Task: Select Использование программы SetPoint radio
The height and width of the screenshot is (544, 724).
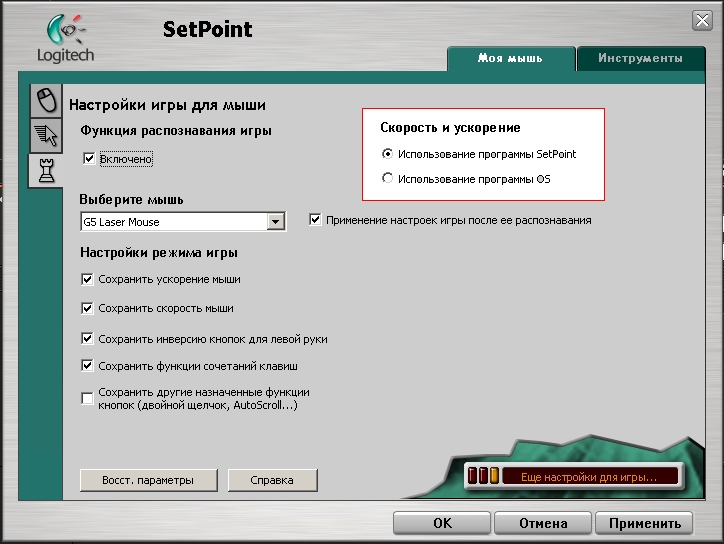Action: pyautogui.click(x=387, y=153)
